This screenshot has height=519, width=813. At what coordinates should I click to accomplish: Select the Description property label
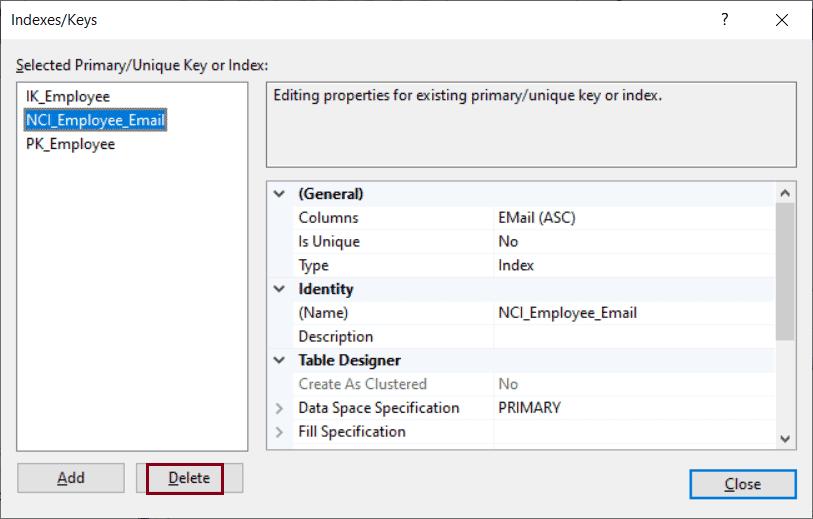(335, 336)
